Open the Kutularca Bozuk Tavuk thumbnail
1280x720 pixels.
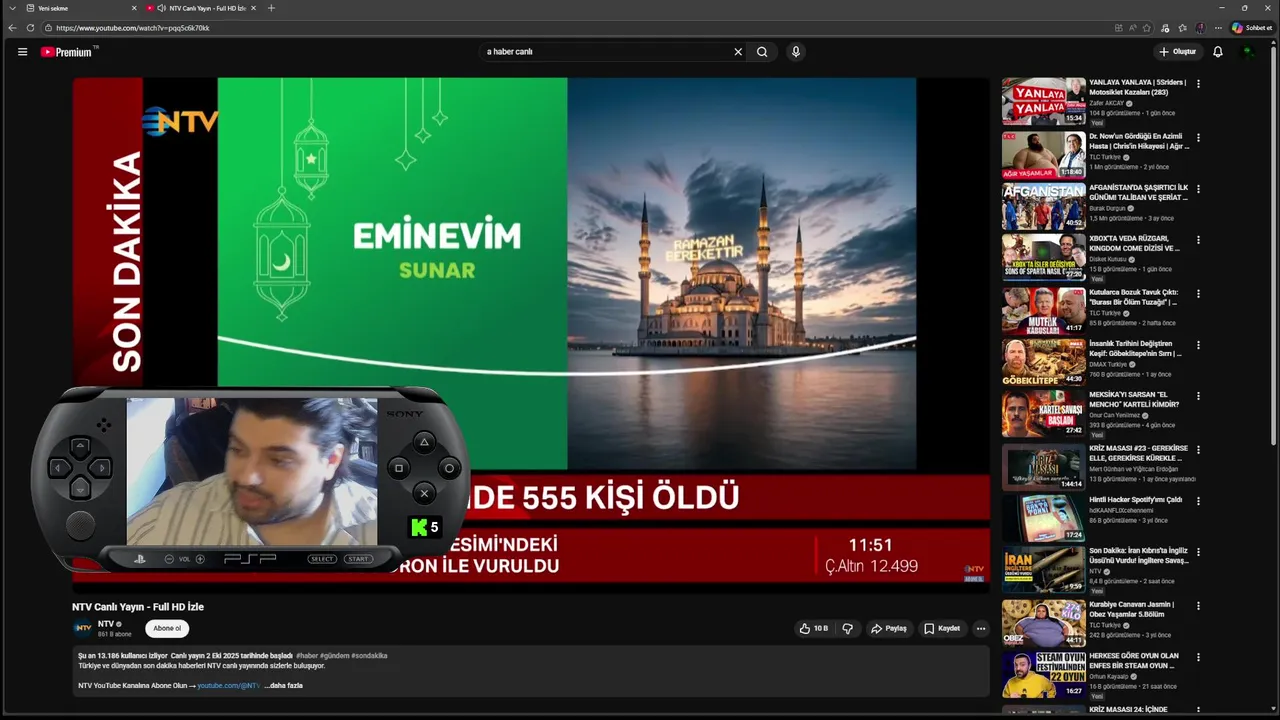(1044, 310)
